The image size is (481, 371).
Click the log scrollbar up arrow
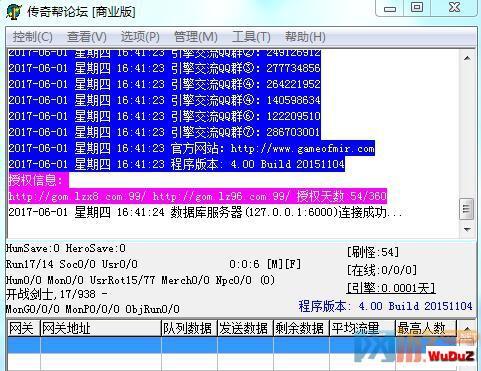pyautogui.click(x=467, y=58)
